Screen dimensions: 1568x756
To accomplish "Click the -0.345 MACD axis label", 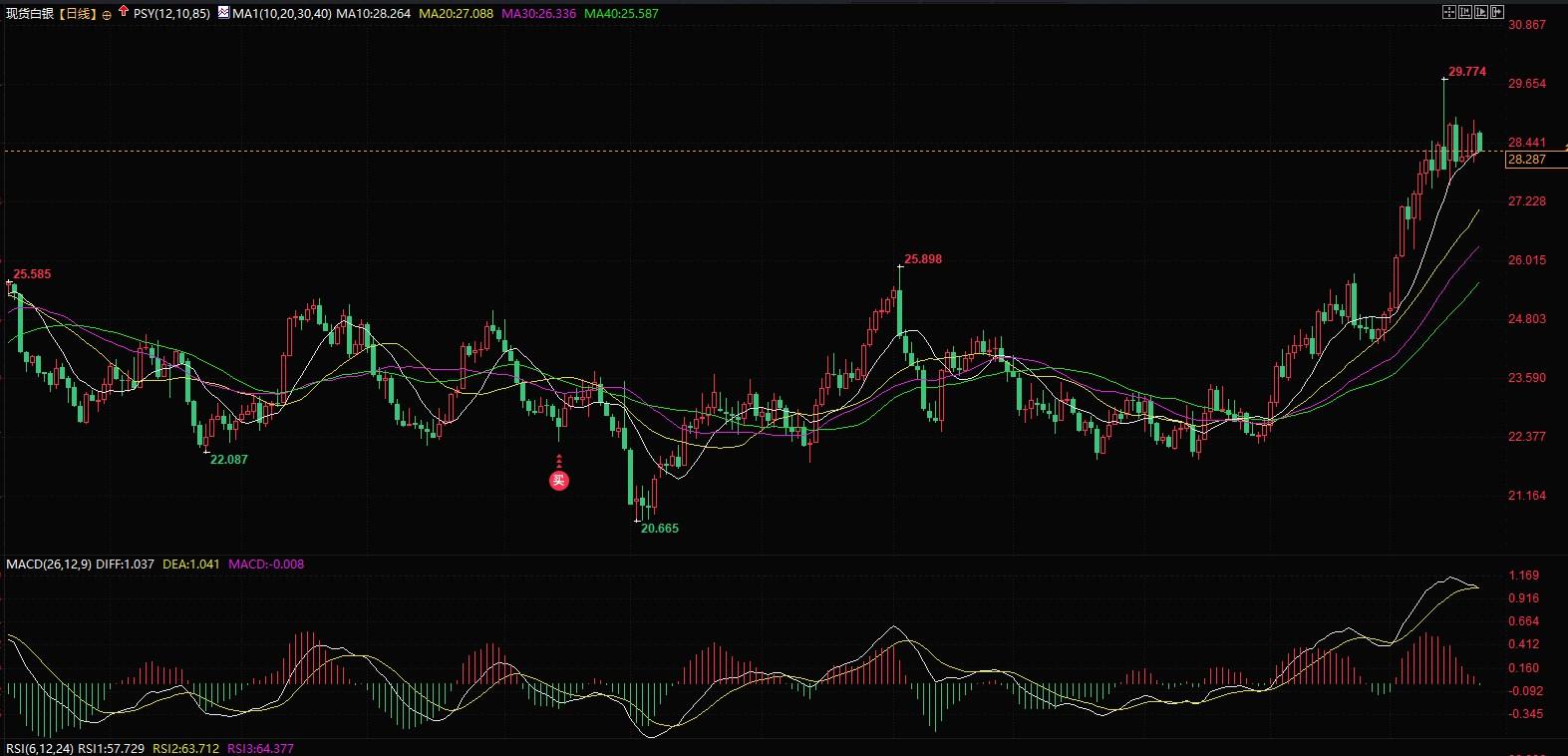I will (1524, 714).
